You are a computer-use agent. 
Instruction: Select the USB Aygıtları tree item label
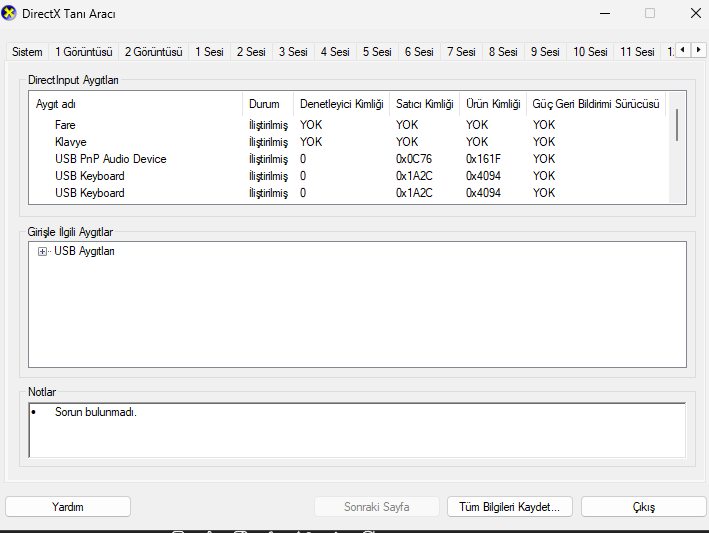coord(84,251)
